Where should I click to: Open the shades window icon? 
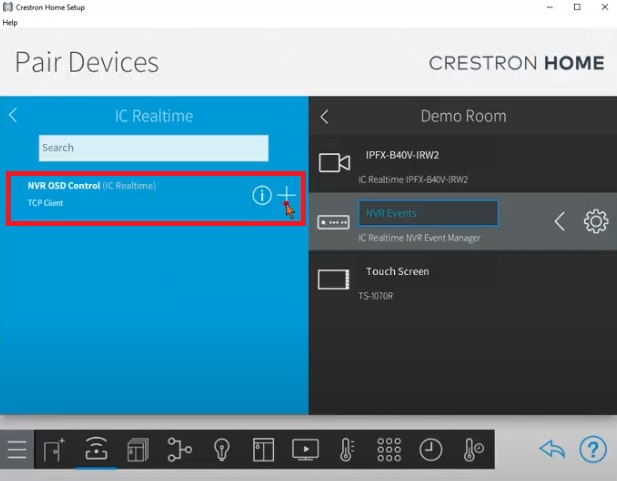point(263,450)
